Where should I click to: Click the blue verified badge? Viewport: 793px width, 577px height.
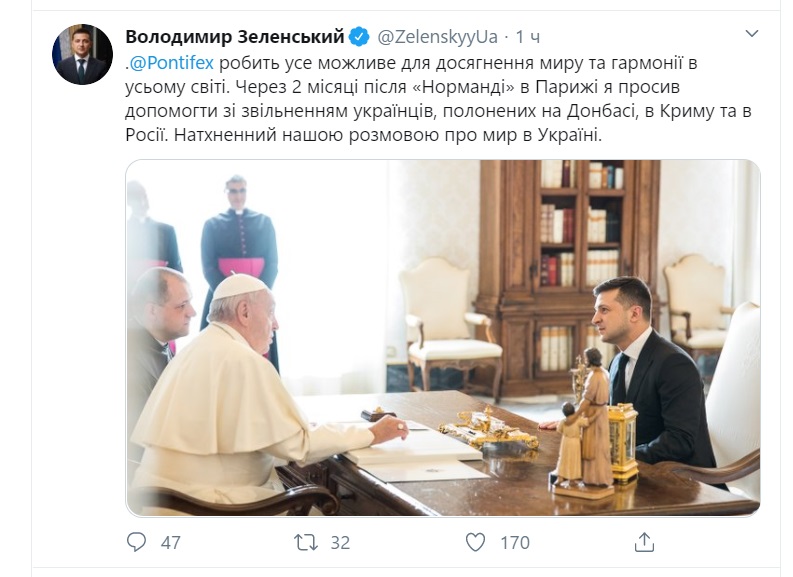click(360, 37)
